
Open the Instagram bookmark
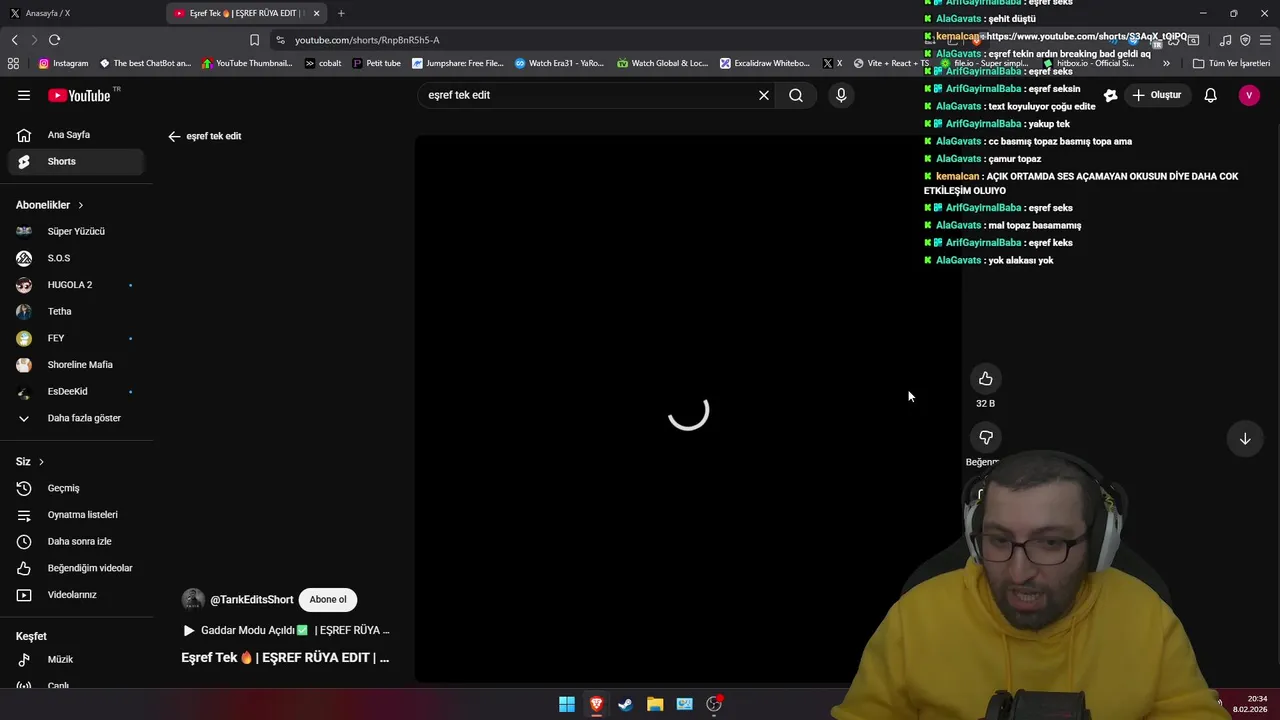pos(63,63)
